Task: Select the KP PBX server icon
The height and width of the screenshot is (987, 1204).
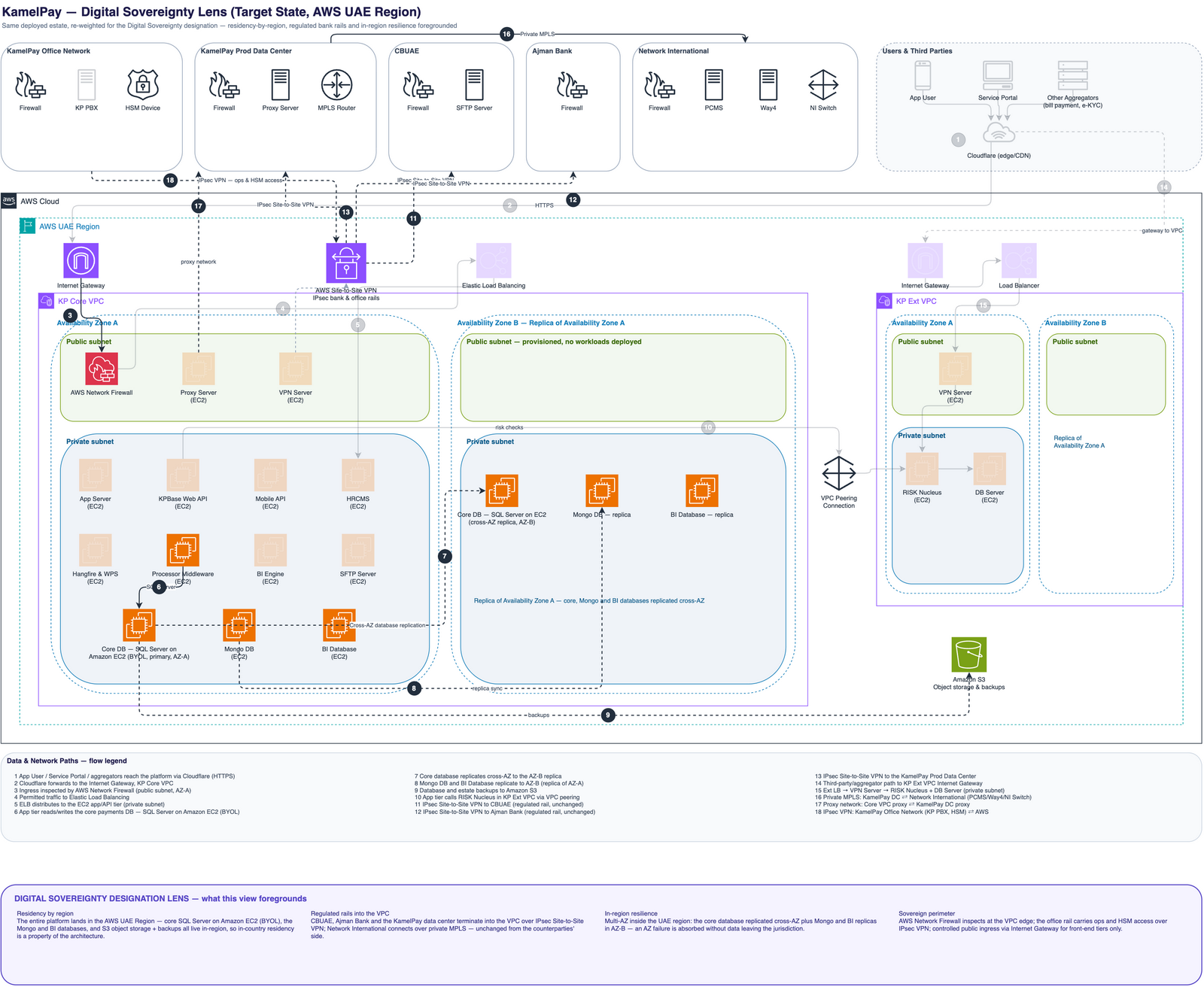Action: pyautogui.click(x=87, y=85)
